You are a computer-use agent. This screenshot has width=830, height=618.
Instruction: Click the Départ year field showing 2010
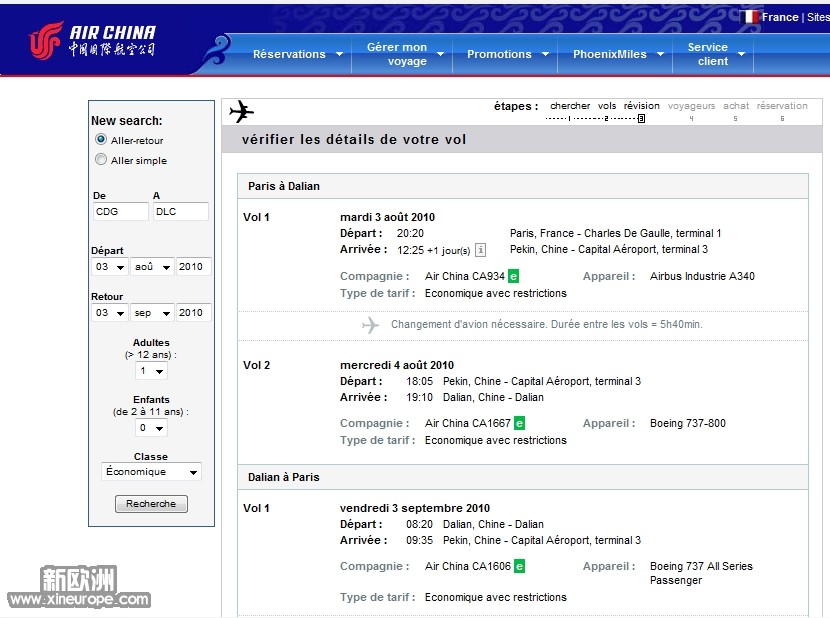click(193, 267)
